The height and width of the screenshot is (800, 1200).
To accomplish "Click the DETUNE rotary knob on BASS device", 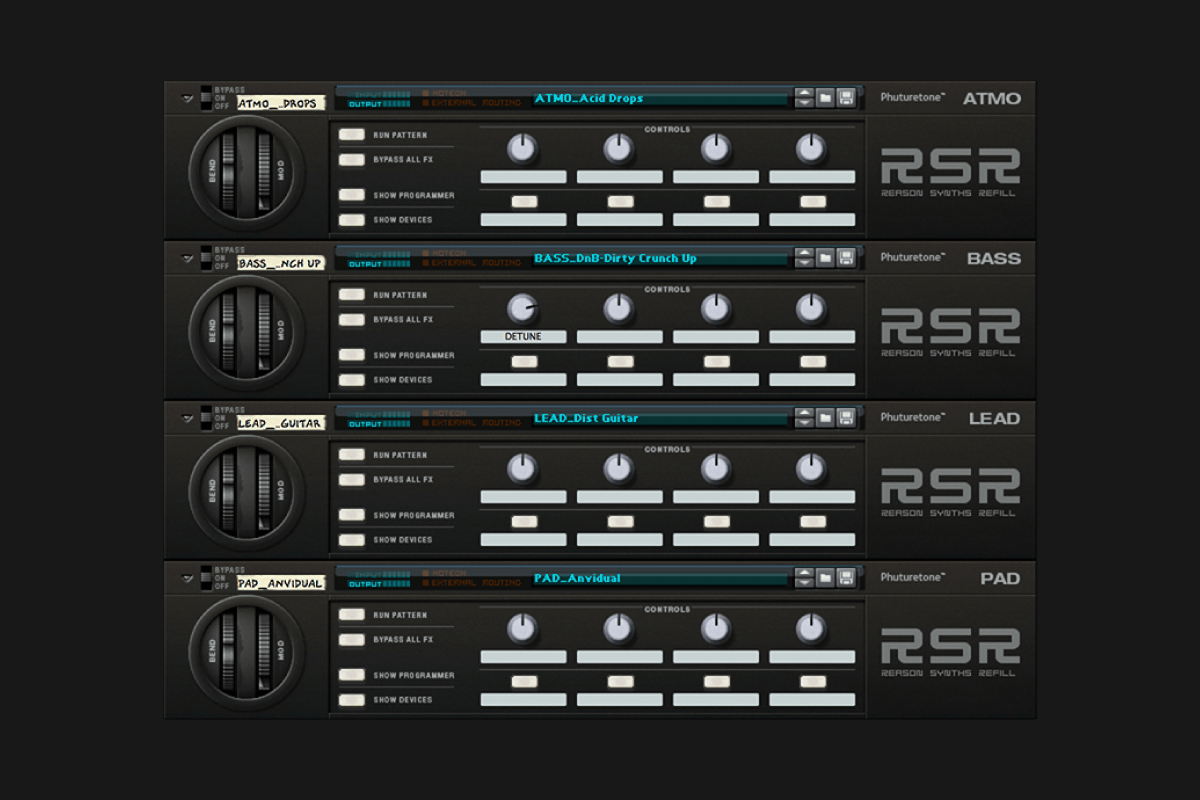I will click(x=522, y=308).
